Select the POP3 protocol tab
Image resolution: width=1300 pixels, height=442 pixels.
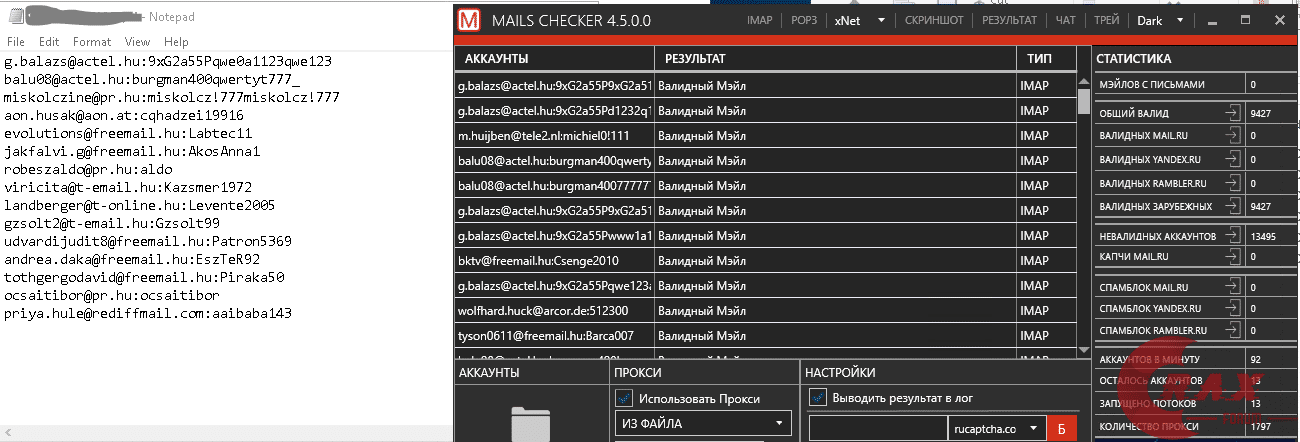(804, 20)
